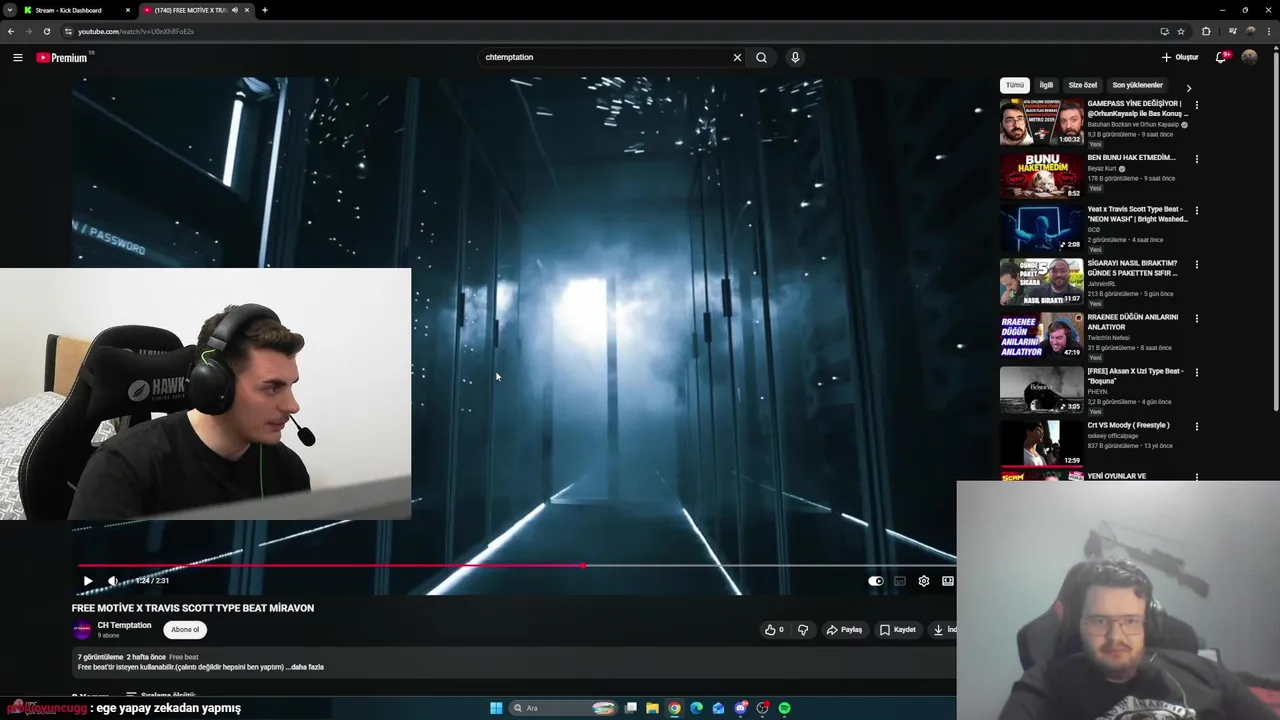The width and height of the screenshot is (1280, 720).
Task: Click the browser address bar URL
Action: click(136, 31)
